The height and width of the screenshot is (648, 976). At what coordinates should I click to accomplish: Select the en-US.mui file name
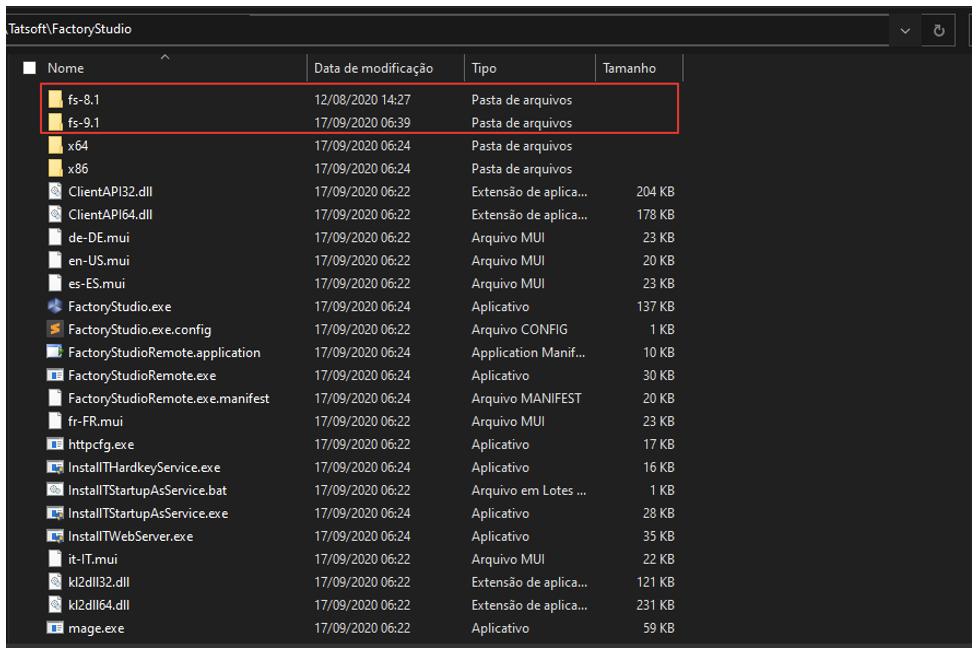(98, 260)
